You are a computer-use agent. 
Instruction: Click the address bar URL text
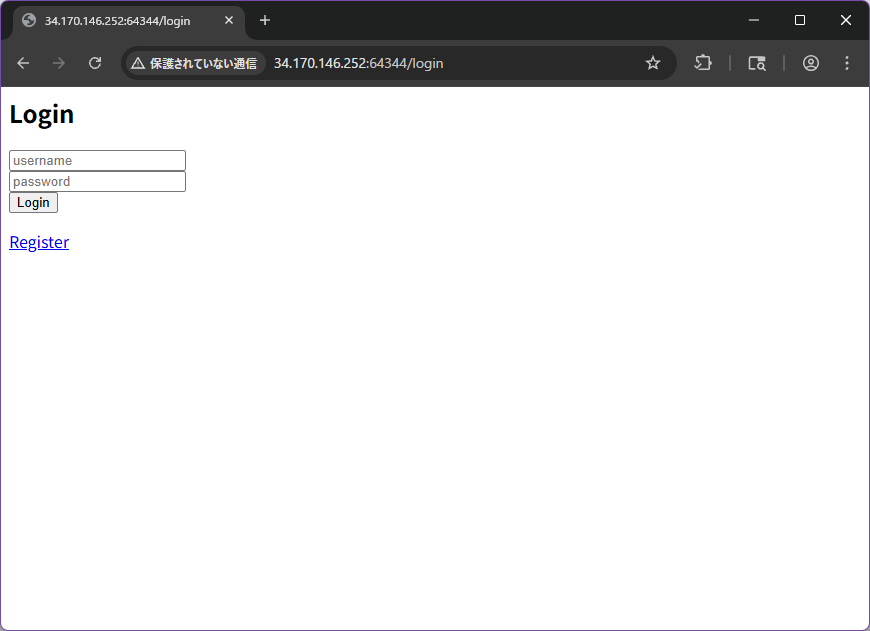pos(358,63)
